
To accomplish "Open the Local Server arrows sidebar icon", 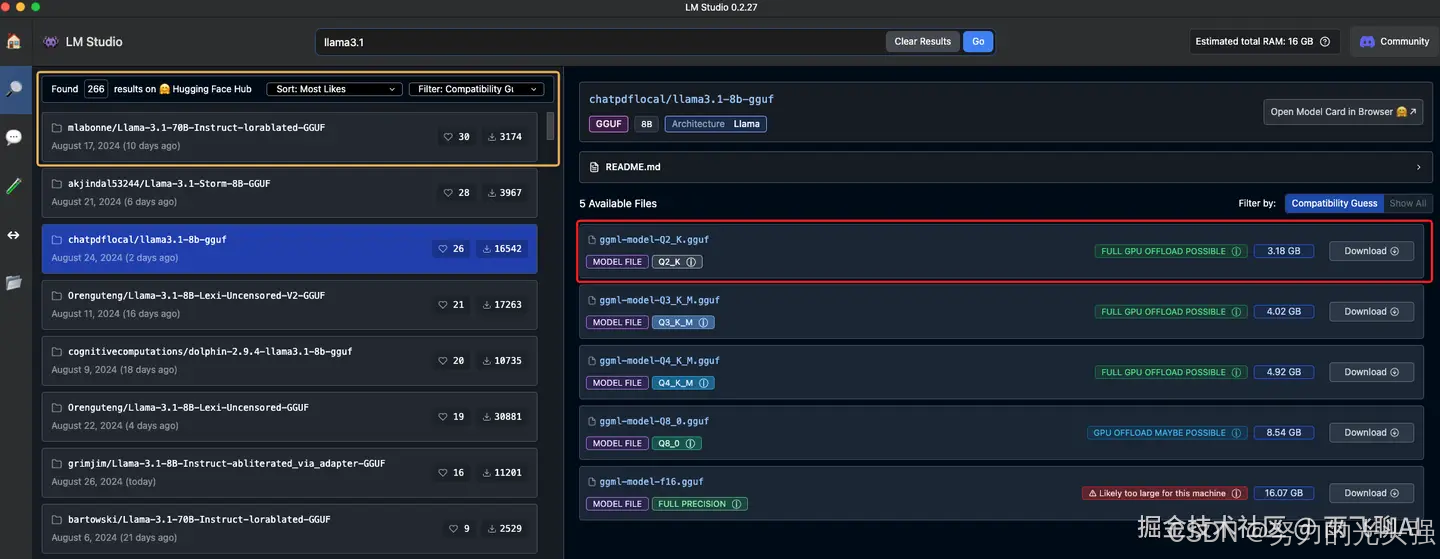I will click(14, 235).
